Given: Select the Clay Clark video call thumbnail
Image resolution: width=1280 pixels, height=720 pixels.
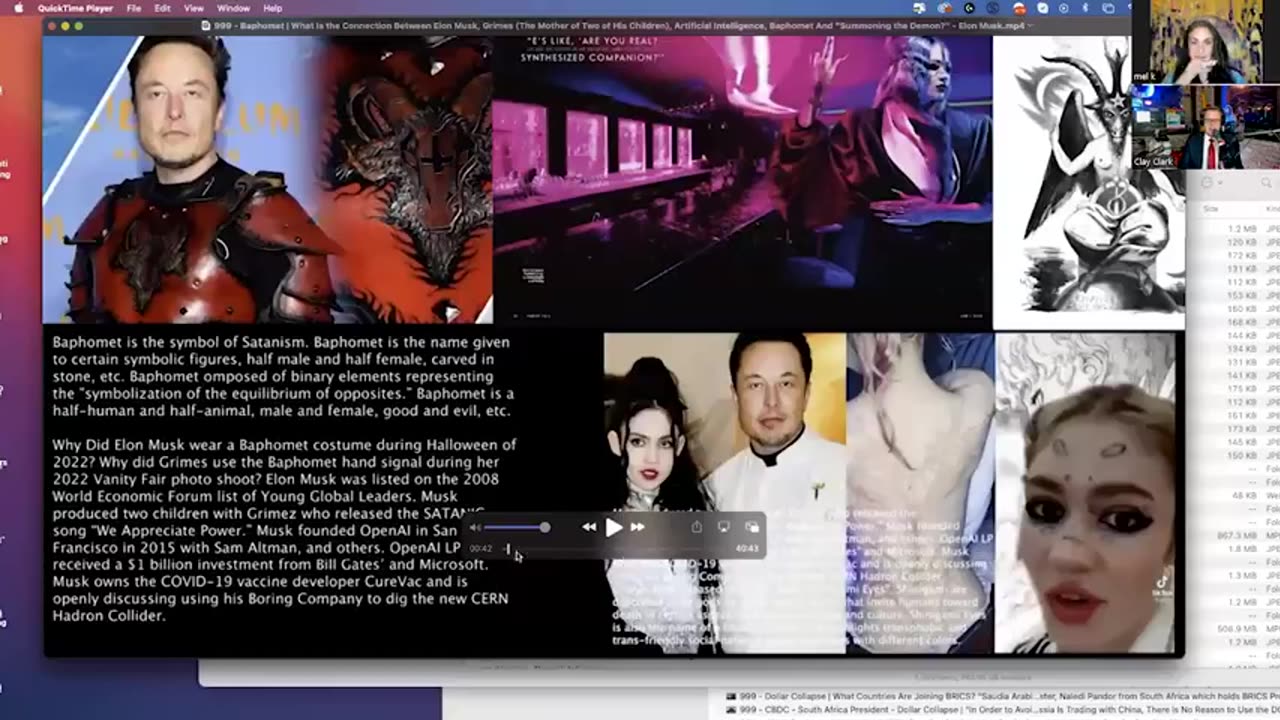Looking at the screenshot, I should tap(1206, 127).
